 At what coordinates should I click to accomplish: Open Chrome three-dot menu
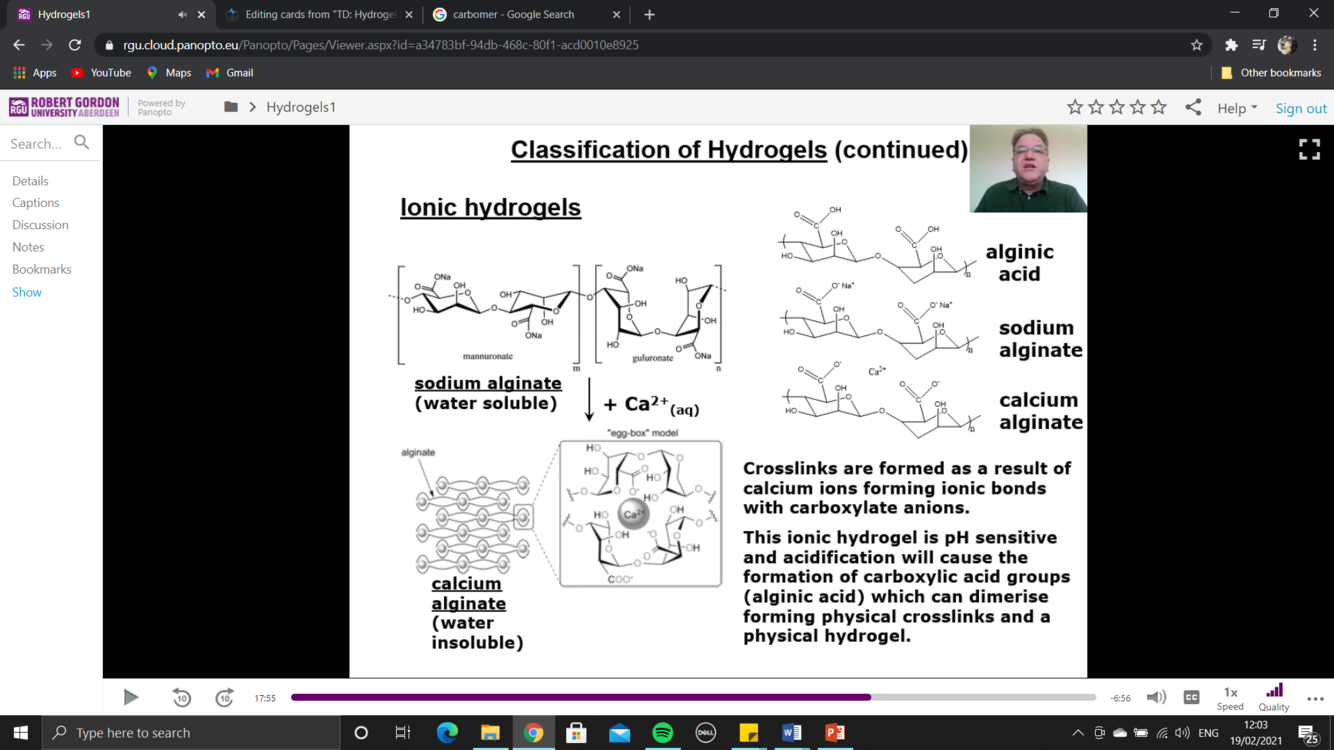point(1315,45)
